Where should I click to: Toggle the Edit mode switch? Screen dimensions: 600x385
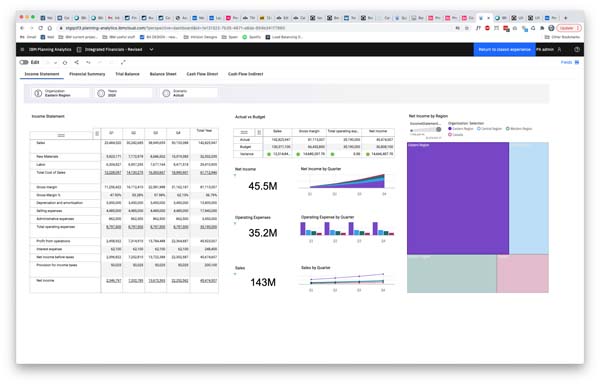pos(24,62)
